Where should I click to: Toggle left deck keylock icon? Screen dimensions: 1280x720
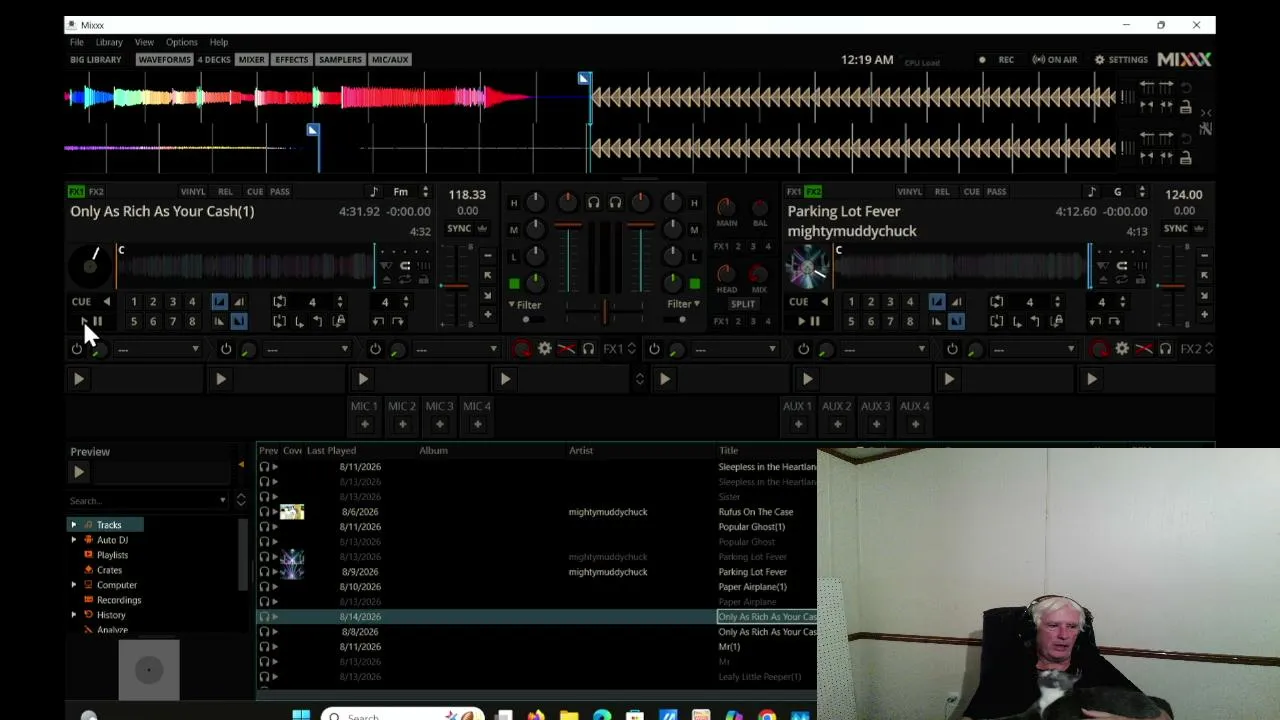(x=424, y=281)
